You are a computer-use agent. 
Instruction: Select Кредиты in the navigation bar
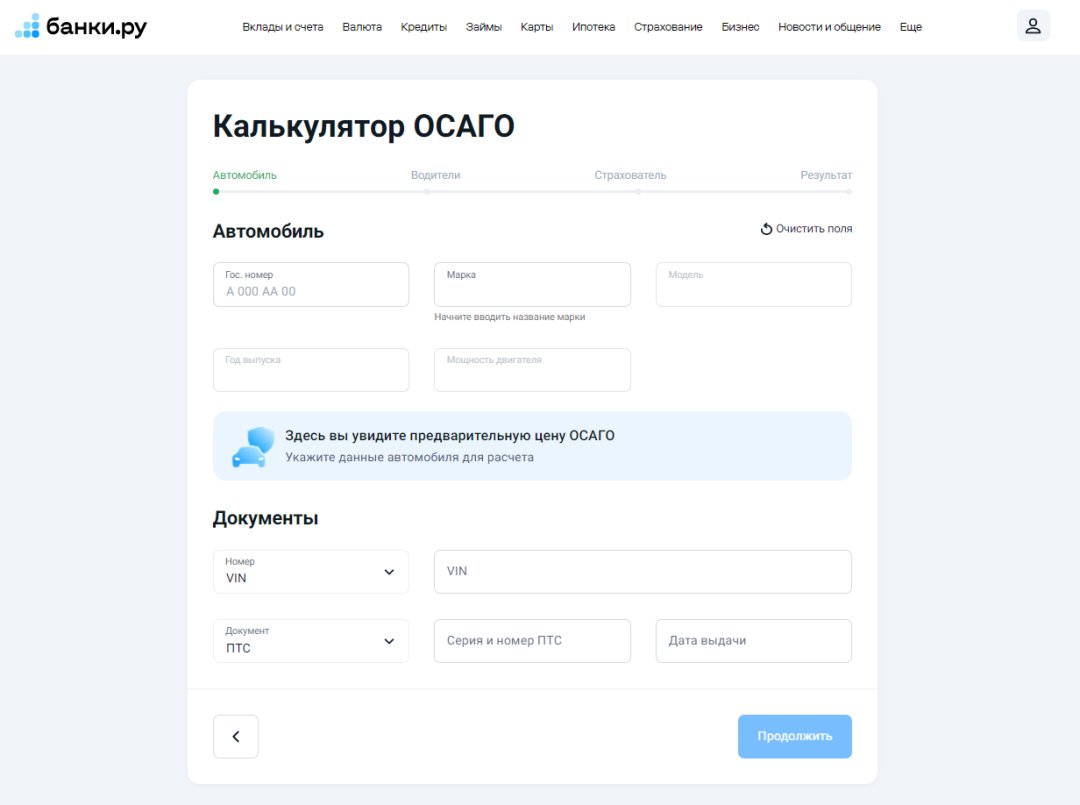click(423, 27)
